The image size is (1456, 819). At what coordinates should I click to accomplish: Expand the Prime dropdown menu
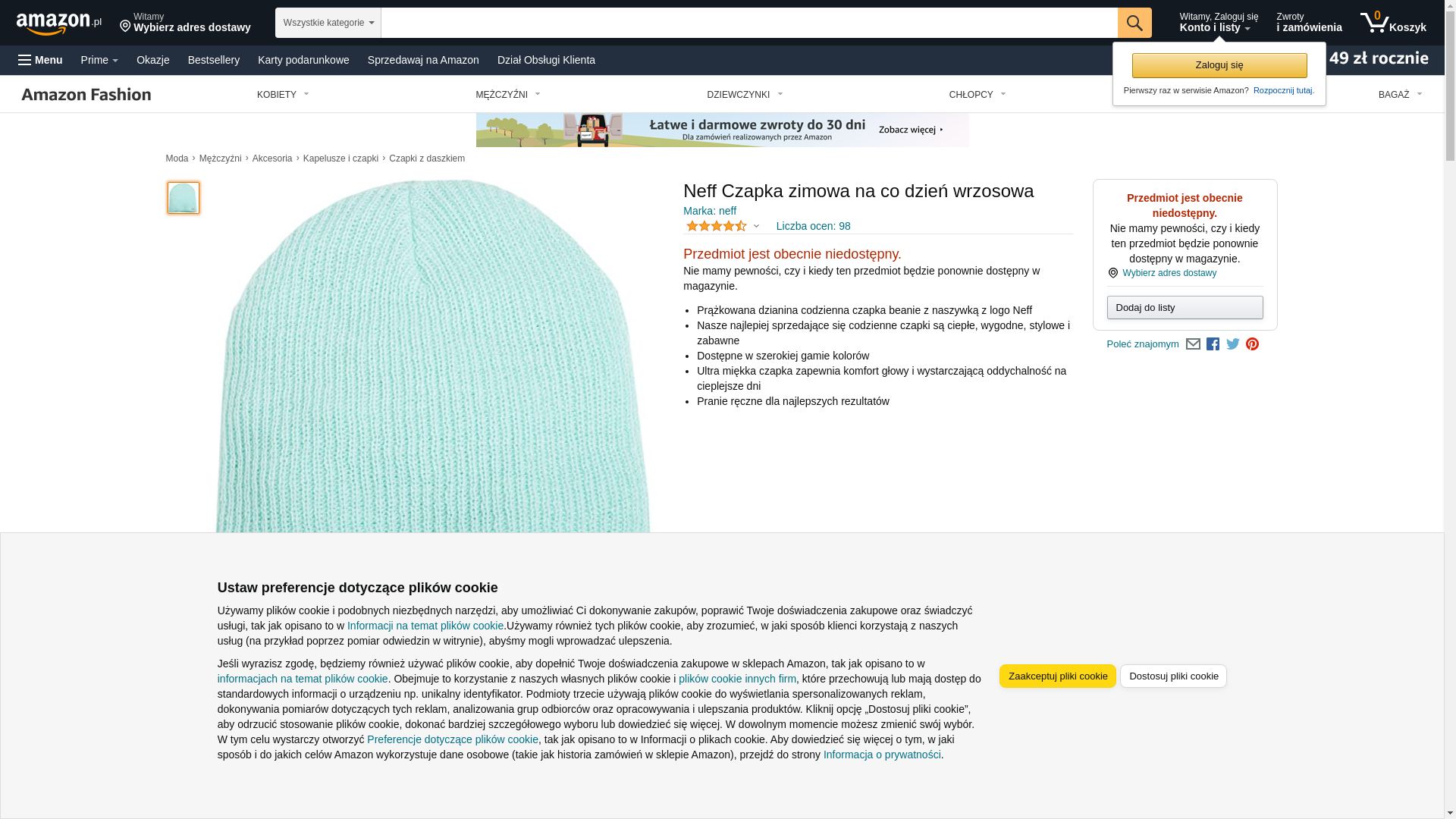99,60
